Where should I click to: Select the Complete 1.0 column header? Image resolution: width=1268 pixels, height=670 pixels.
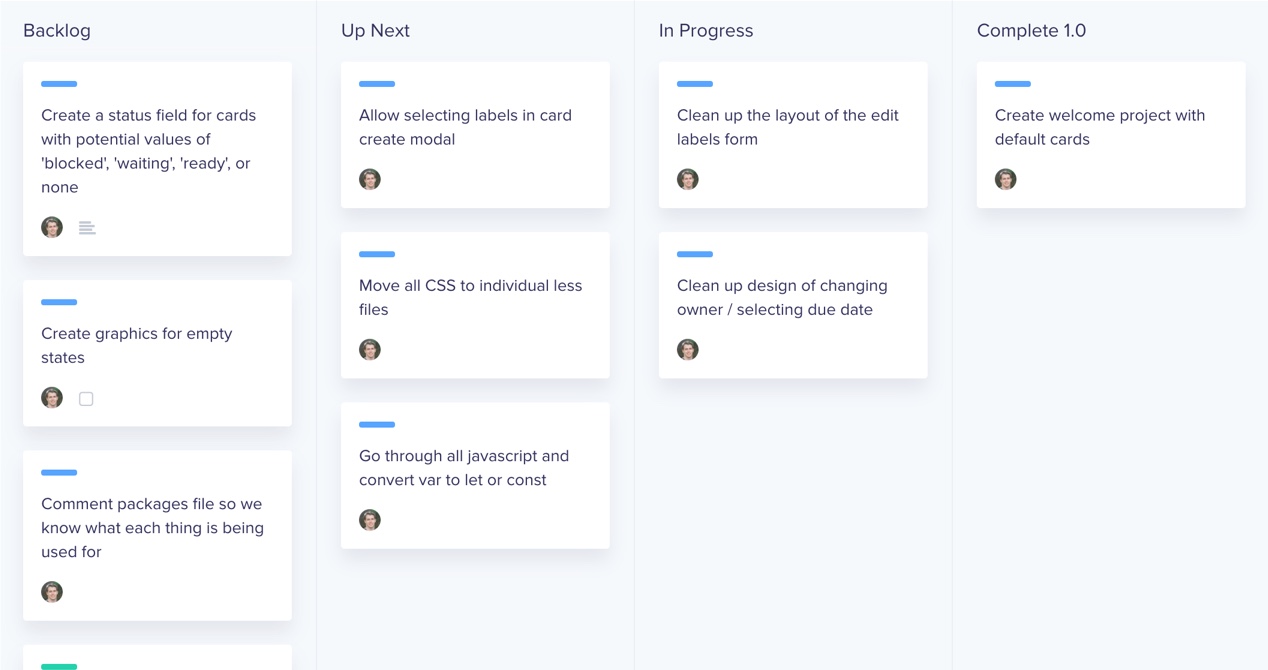[1031, 31]
